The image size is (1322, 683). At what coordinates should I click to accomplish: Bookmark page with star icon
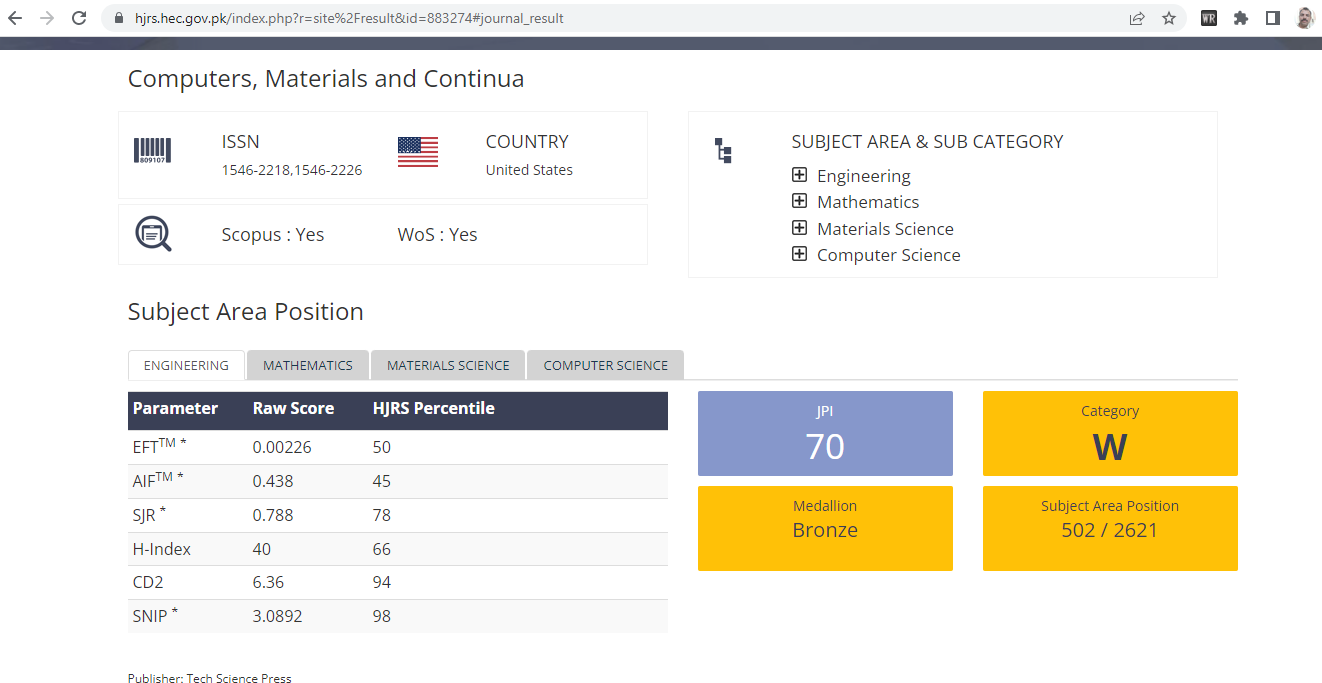pyautogui.click(x=1169, y=18)
